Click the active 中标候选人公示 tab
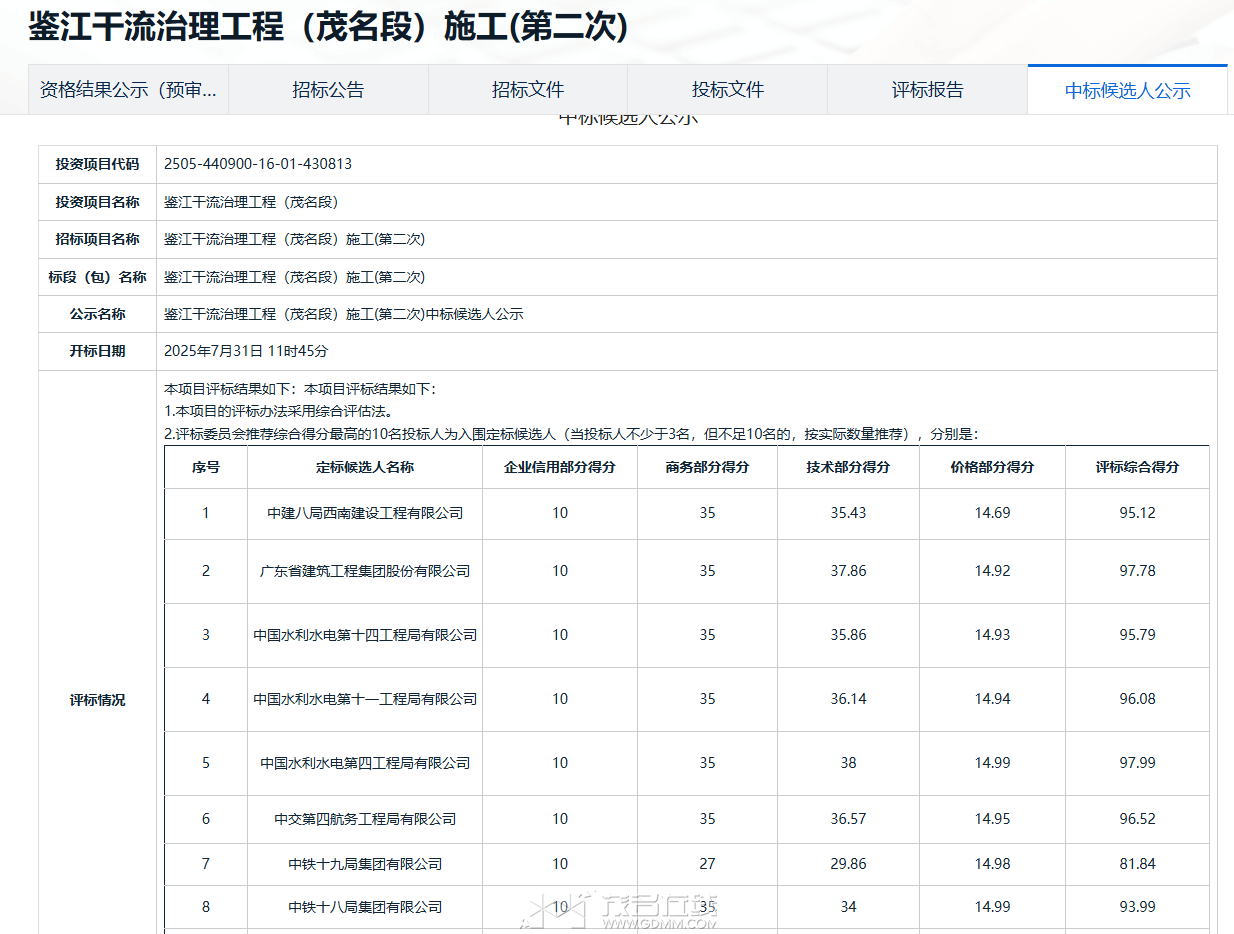 1127,91
